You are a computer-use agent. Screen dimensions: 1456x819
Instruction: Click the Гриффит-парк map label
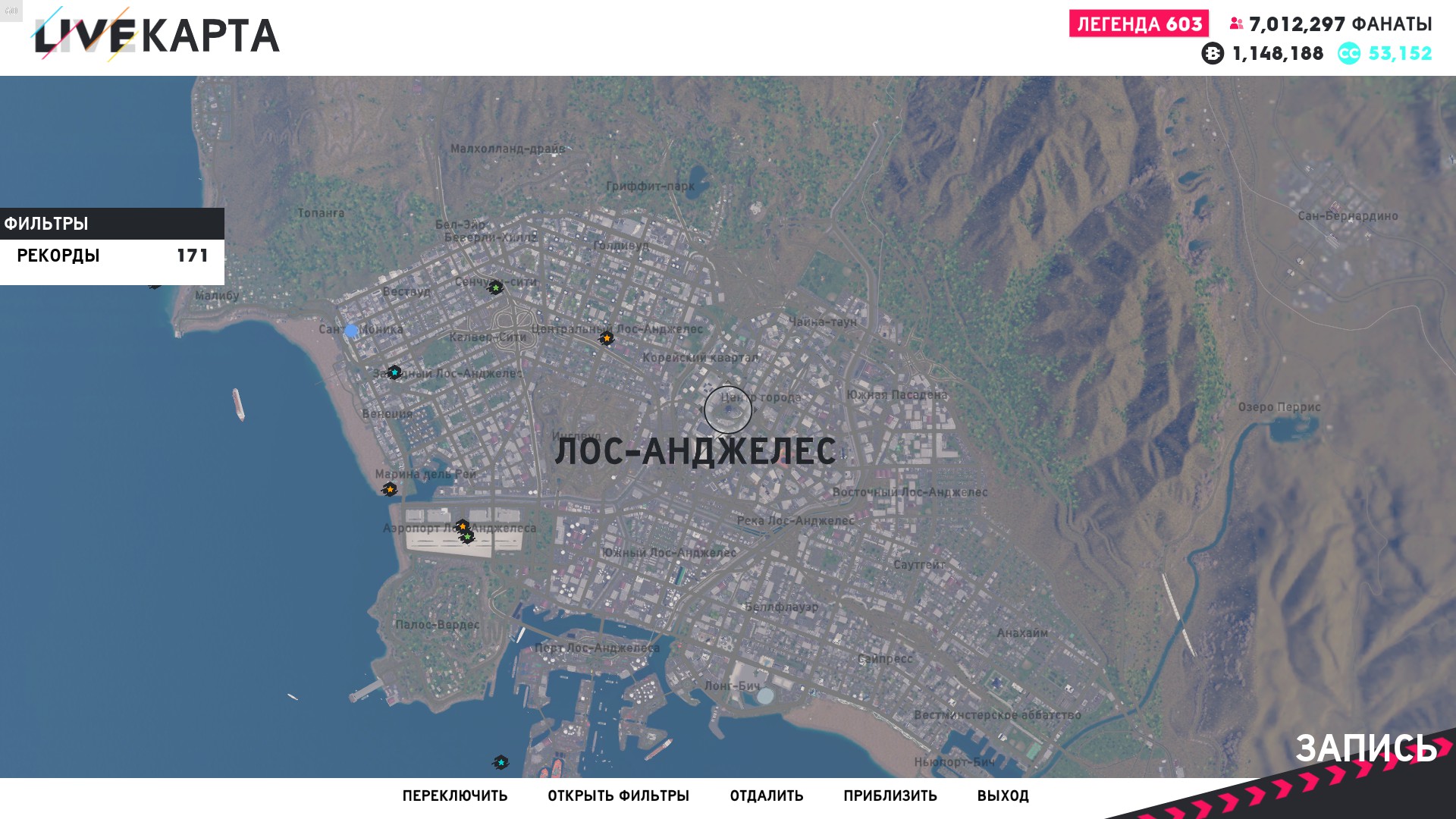pos(650,186)
